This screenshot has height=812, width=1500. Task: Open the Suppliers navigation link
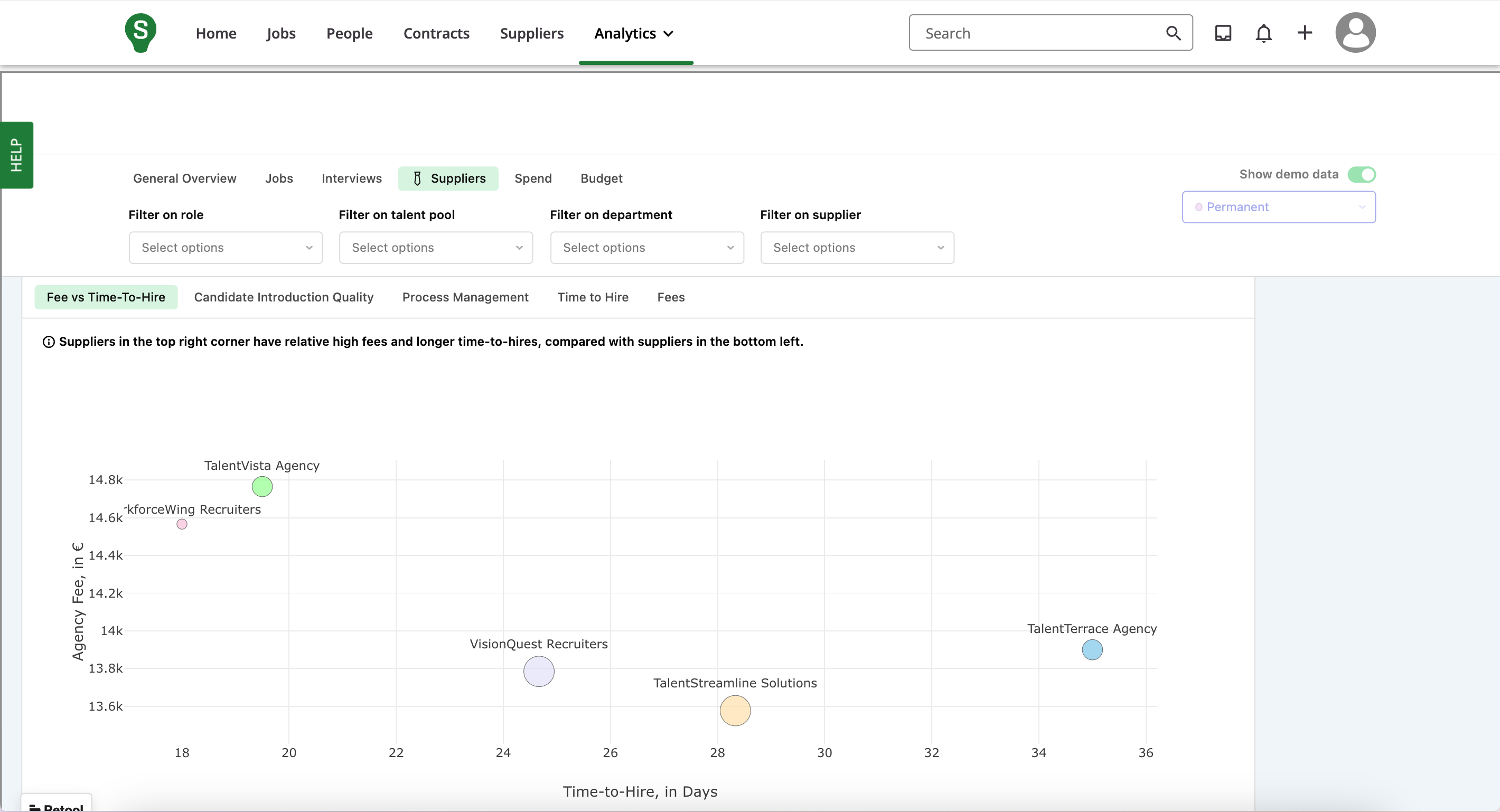[x=531, y=34]
